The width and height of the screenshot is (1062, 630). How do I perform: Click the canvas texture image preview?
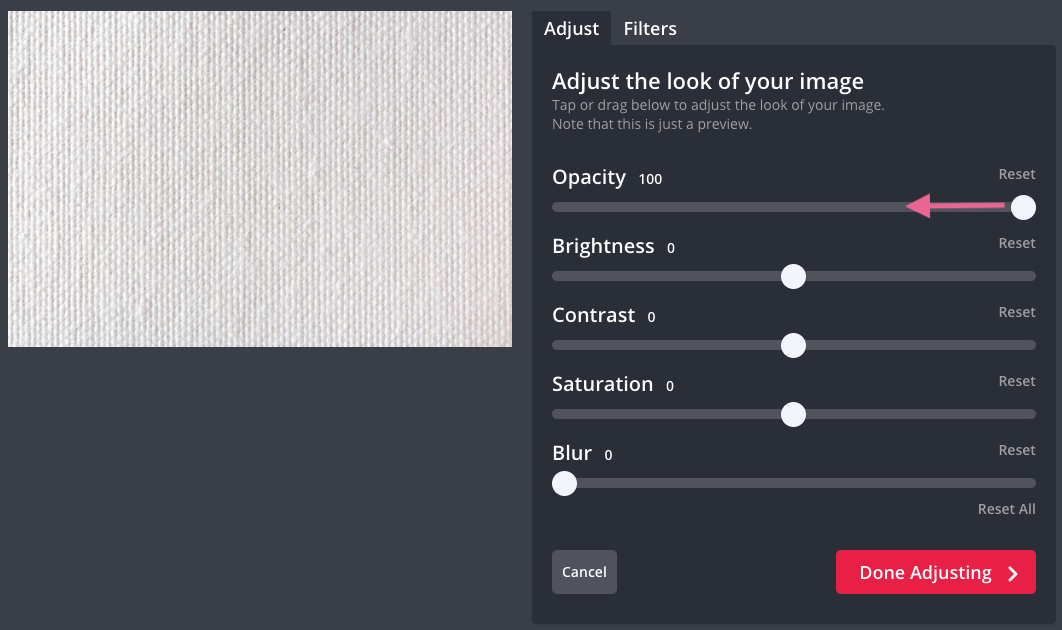tap(260, 179)
